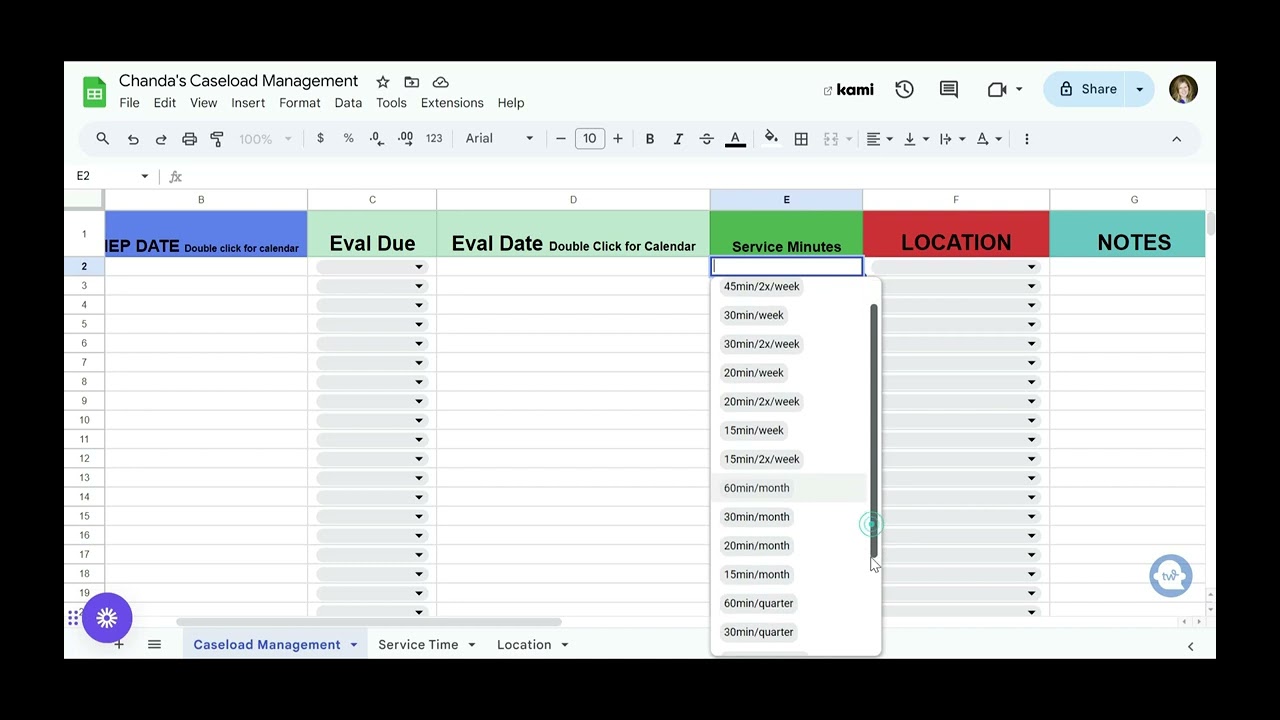Screen dimensions: 1280x720
Task: Click the borders grid icon
Action: coord(801,139)
